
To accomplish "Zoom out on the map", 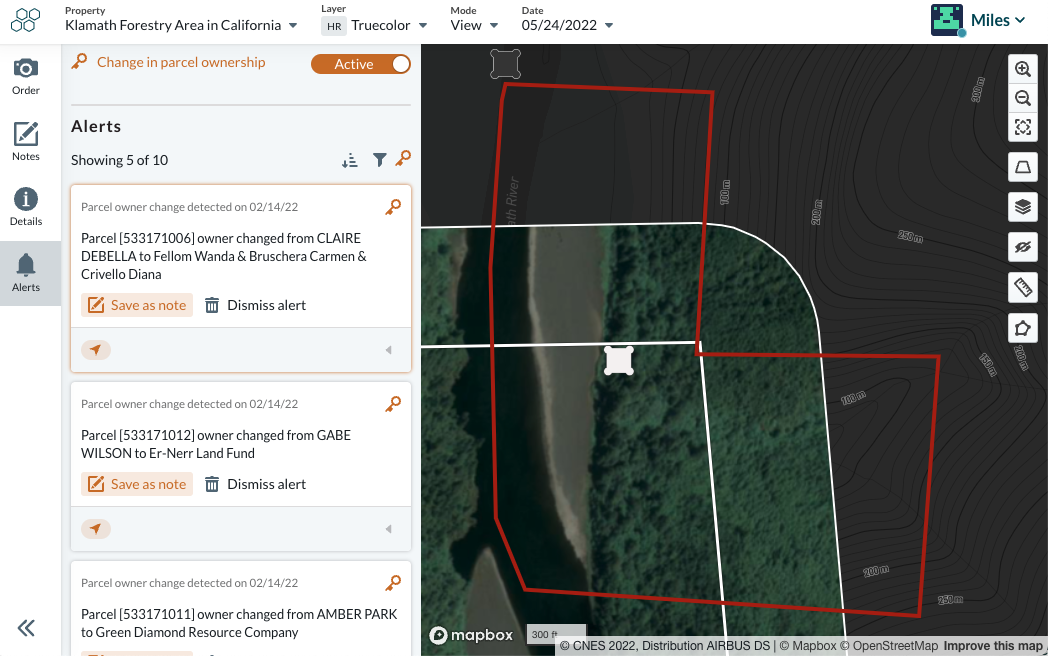I will tap(1023, 98).
